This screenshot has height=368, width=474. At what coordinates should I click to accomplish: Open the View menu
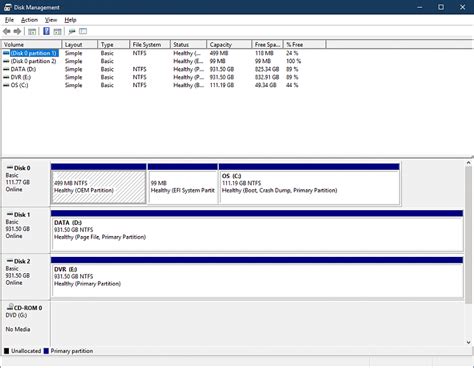click(51, 20)
